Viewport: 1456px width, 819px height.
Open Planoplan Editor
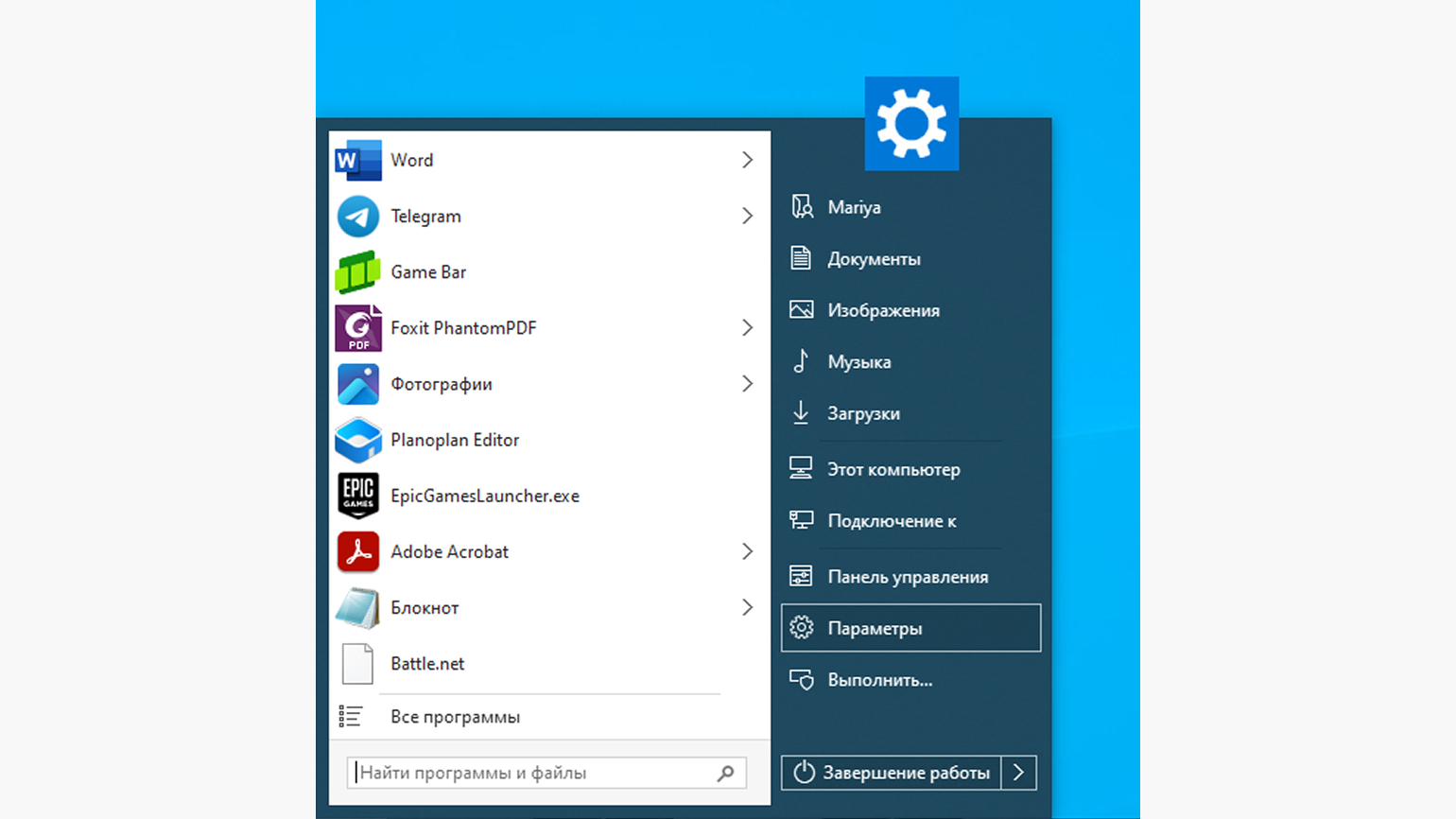[455, 440]
